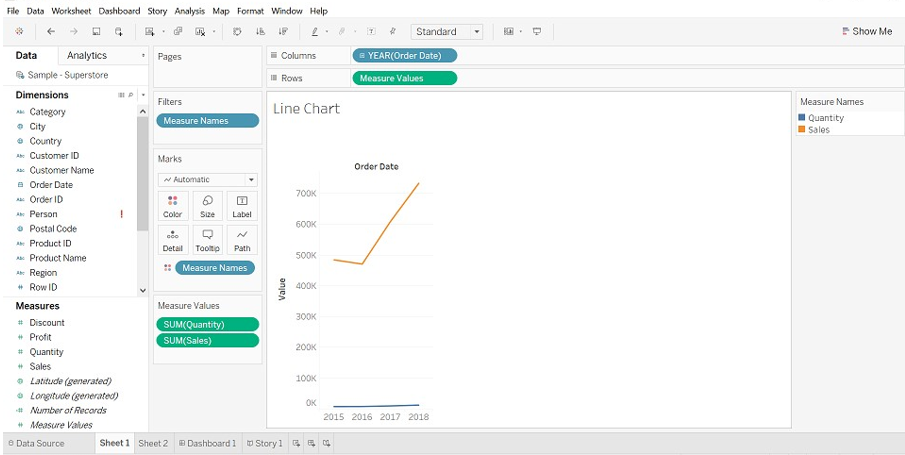Viewport: 905px width, 455px height.
Task: Open the Dashboard 1 tab
Action: tap(208, 443)
